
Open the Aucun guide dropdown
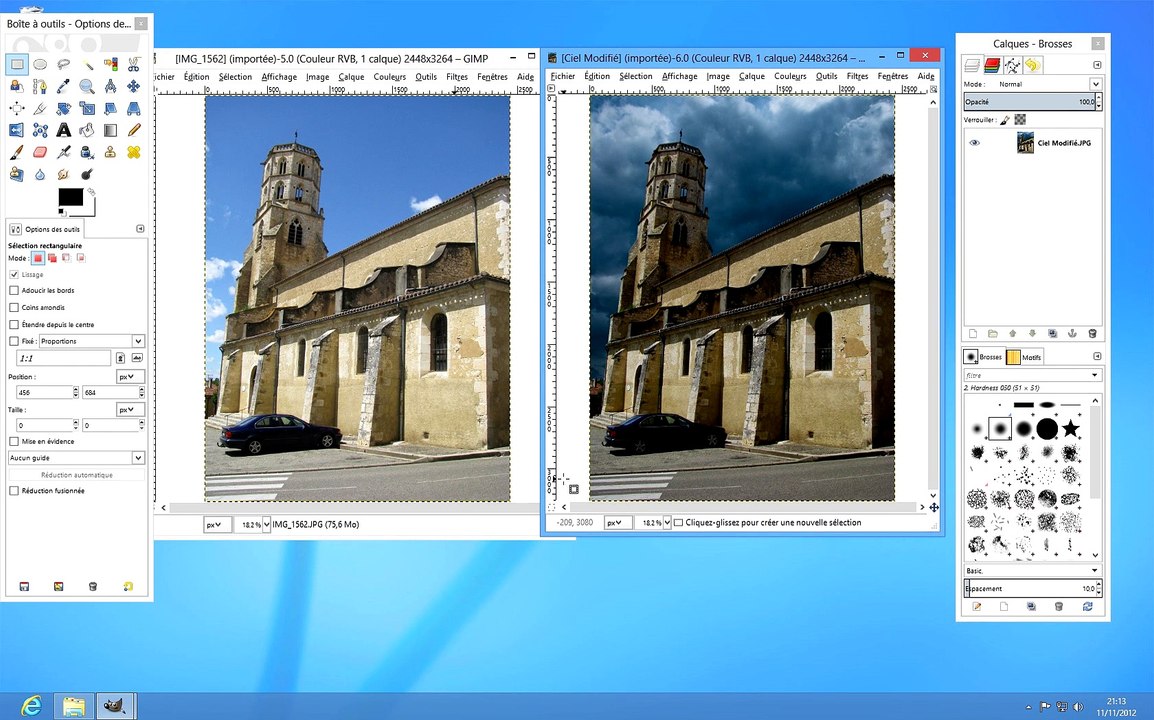coord(76,458)
